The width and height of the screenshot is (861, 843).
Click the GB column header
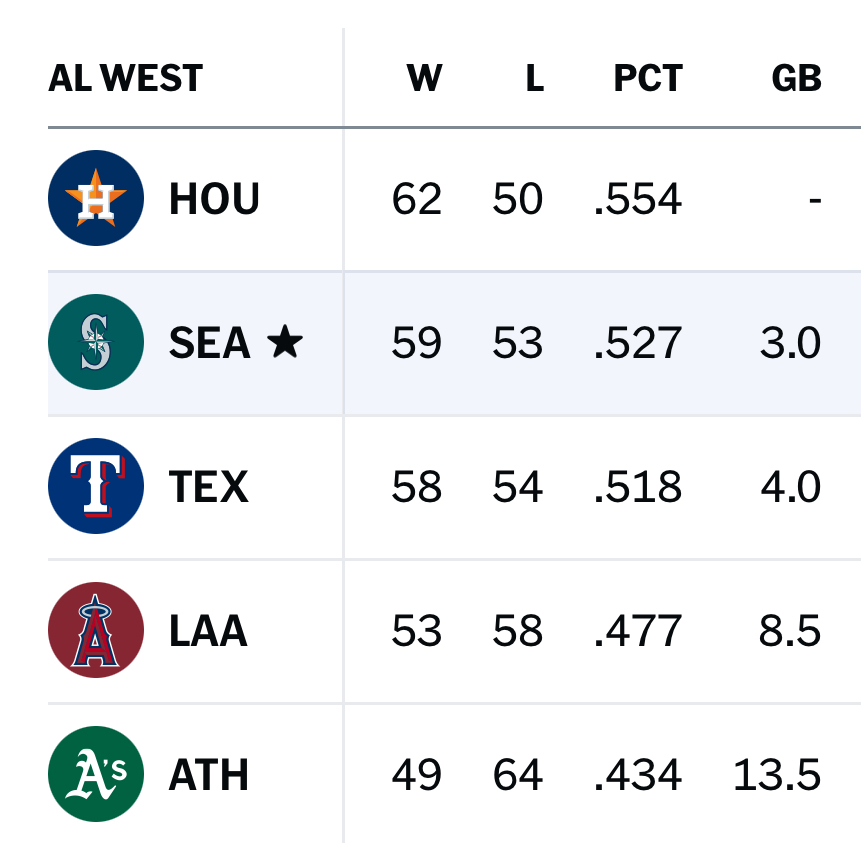[796, 78]
